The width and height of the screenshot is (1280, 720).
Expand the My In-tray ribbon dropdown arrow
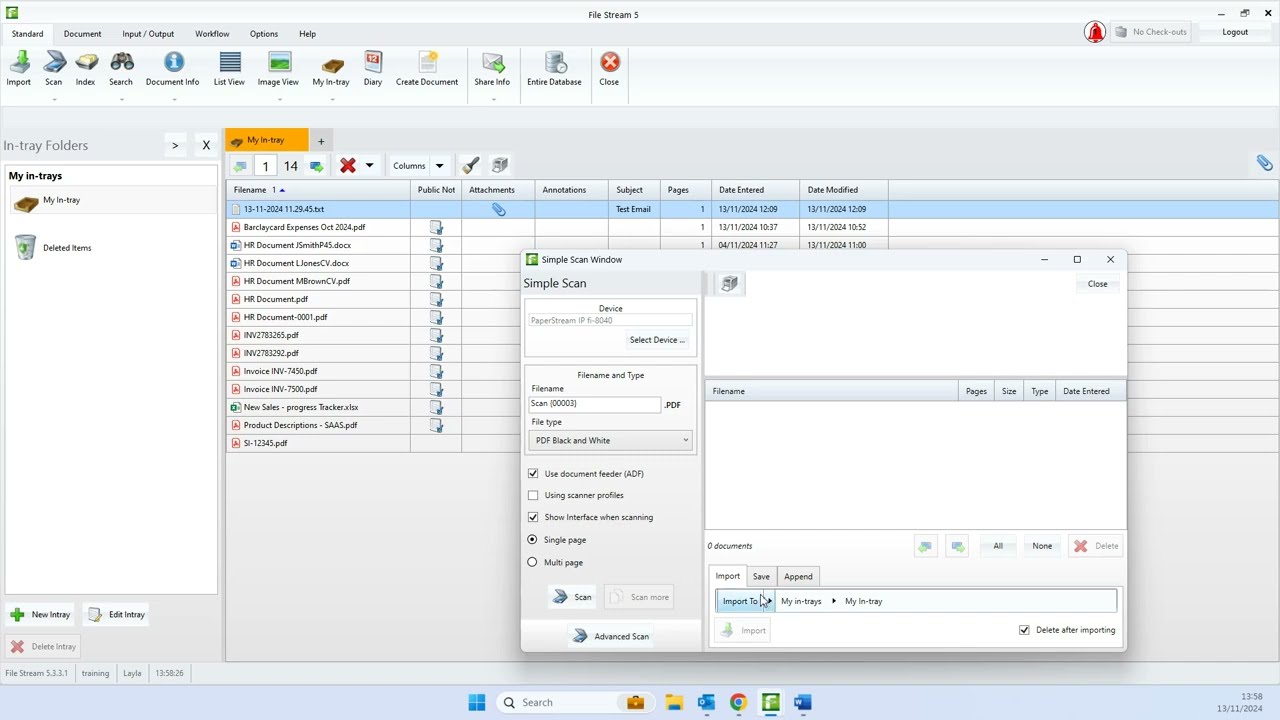coord(331,99)
